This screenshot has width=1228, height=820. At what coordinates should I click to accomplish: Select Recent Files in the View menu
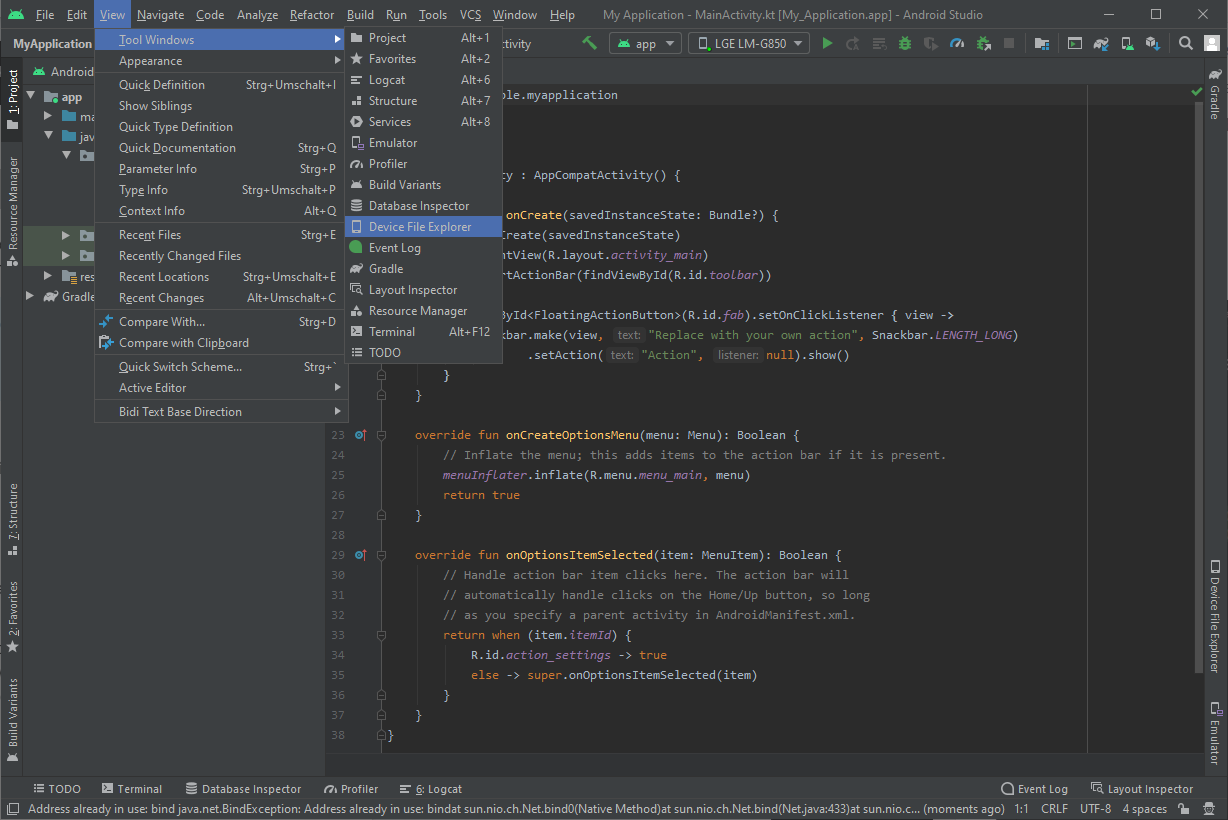(x=150, y=235)
